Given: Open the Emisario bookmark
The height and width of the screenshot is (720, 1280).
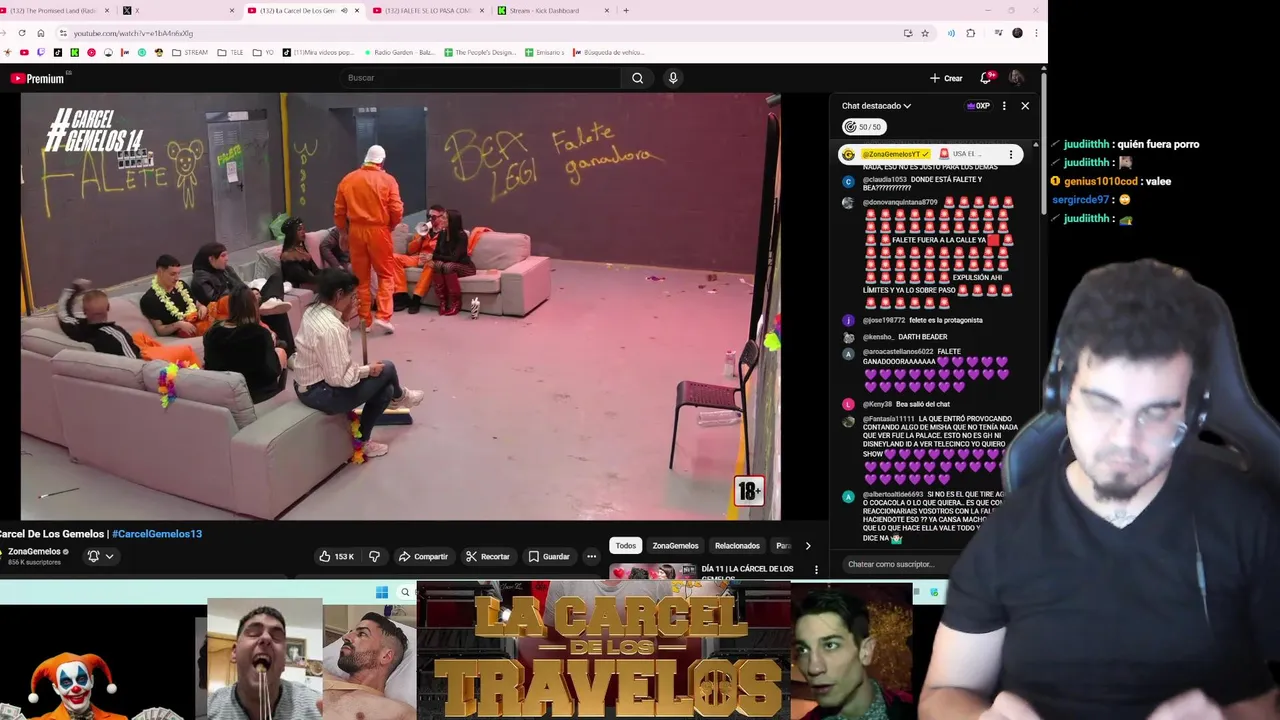Looking at the screenshot, I should coord(544,52).
